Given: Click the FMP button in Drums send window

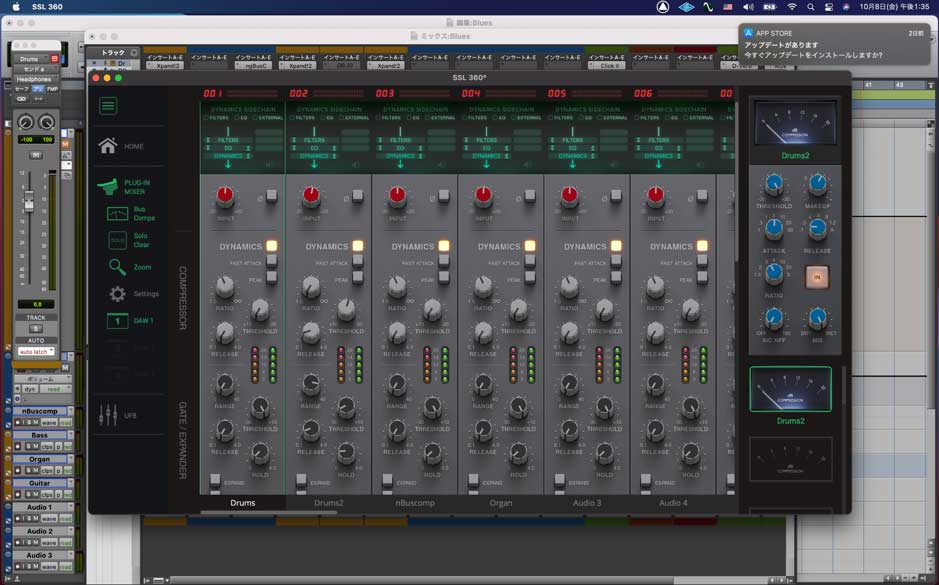Looking at the screenshot, I should click(x=52, y=89).
